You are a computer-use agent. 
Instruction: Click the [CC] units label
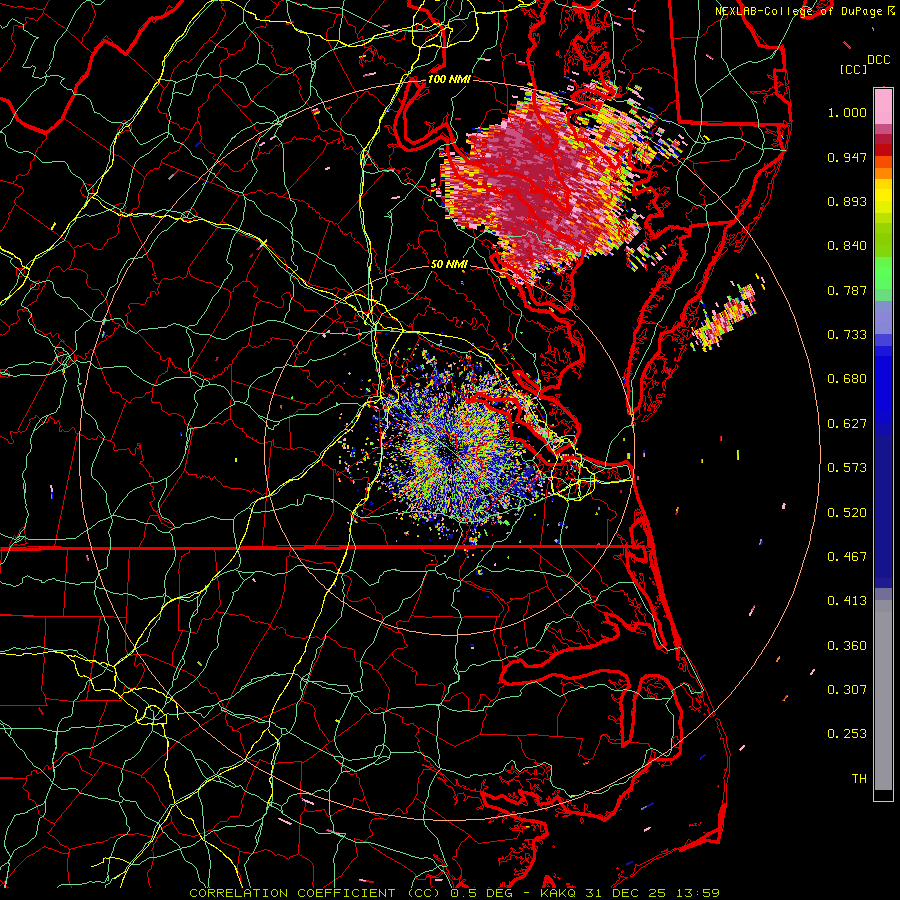pyautogui.click(x=854, y=69)
